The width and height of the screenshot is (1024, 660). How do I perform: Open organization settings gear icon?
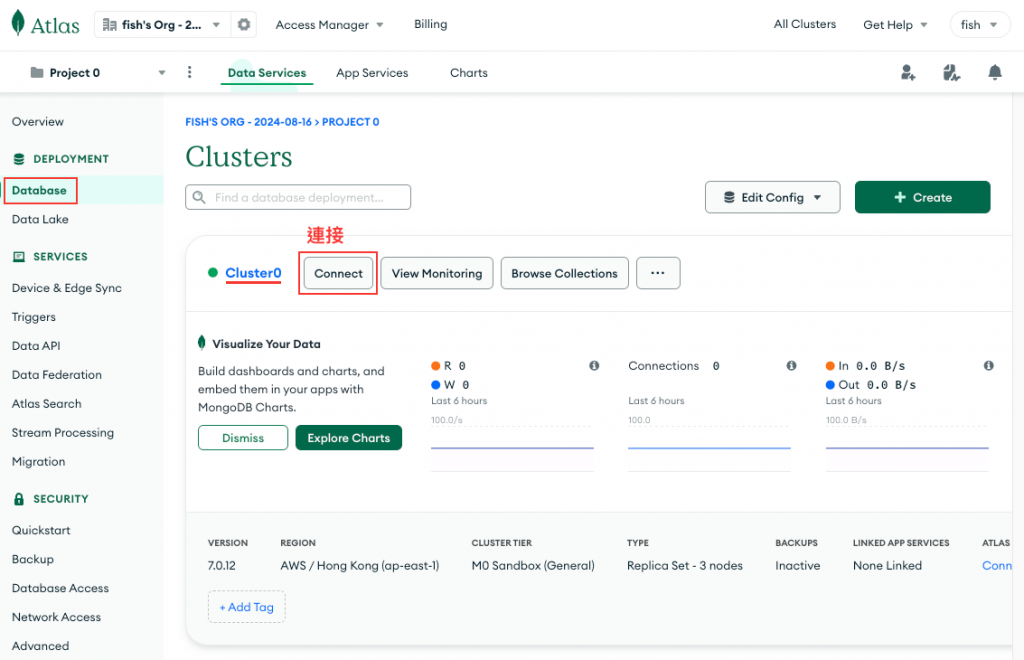coord(244,25)
